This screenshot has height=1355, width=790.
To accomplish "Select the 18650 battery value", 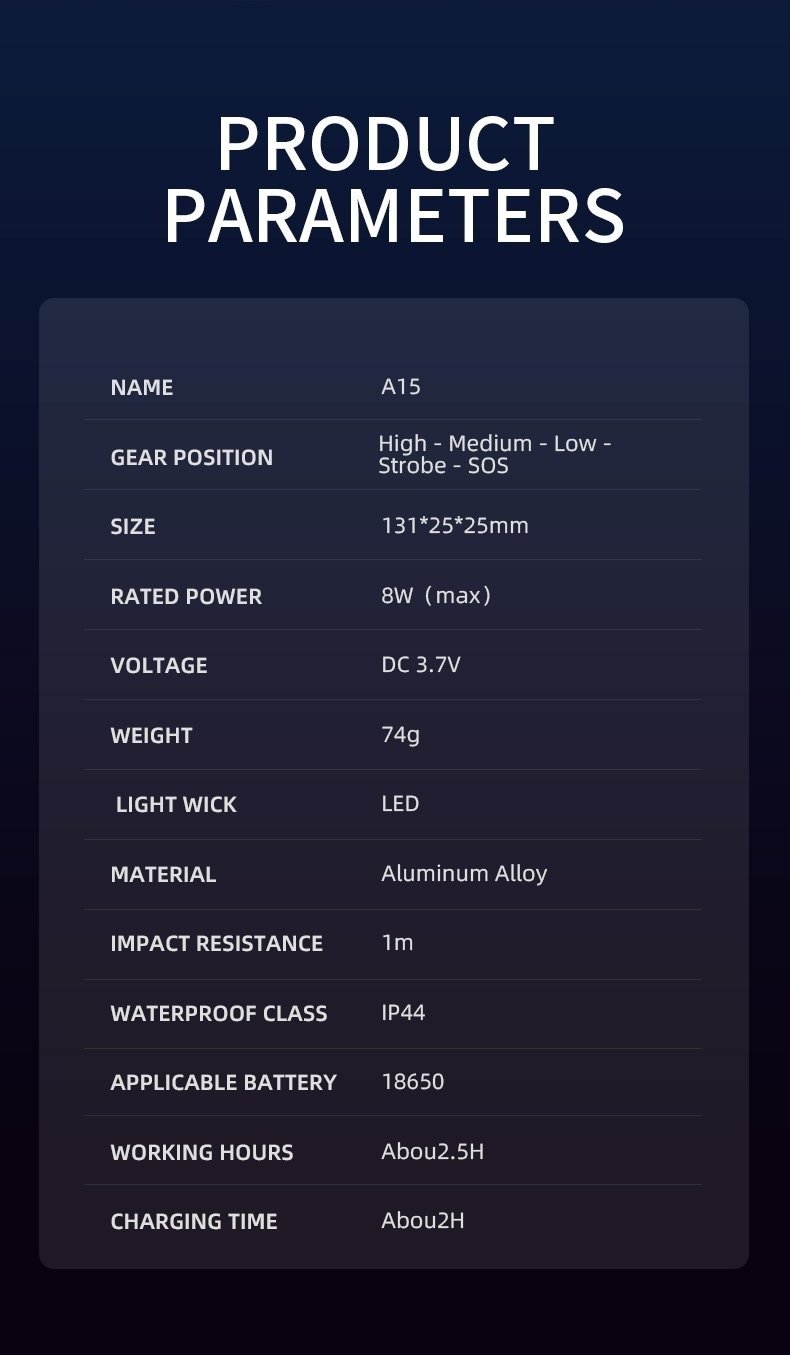I will point(413,1081).
